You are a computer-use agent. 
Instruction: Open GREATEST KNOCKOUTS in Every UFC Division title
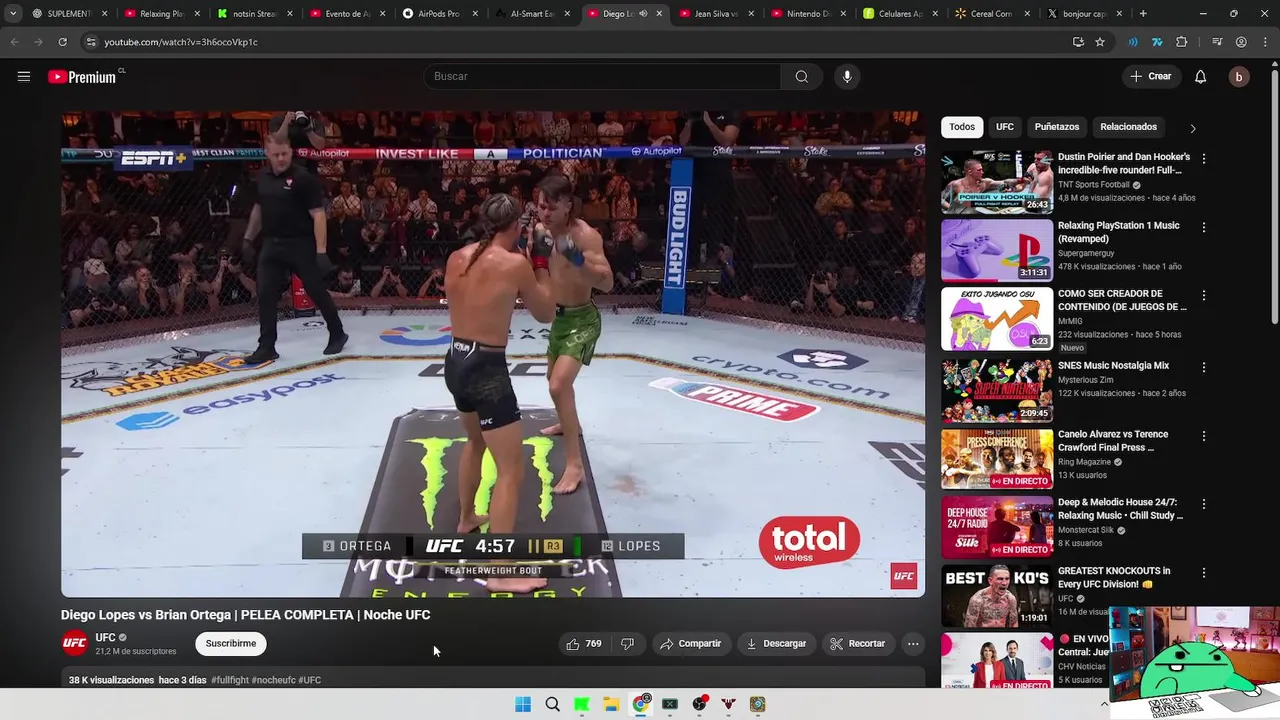pyautogui.click(x=1114, y=577)
